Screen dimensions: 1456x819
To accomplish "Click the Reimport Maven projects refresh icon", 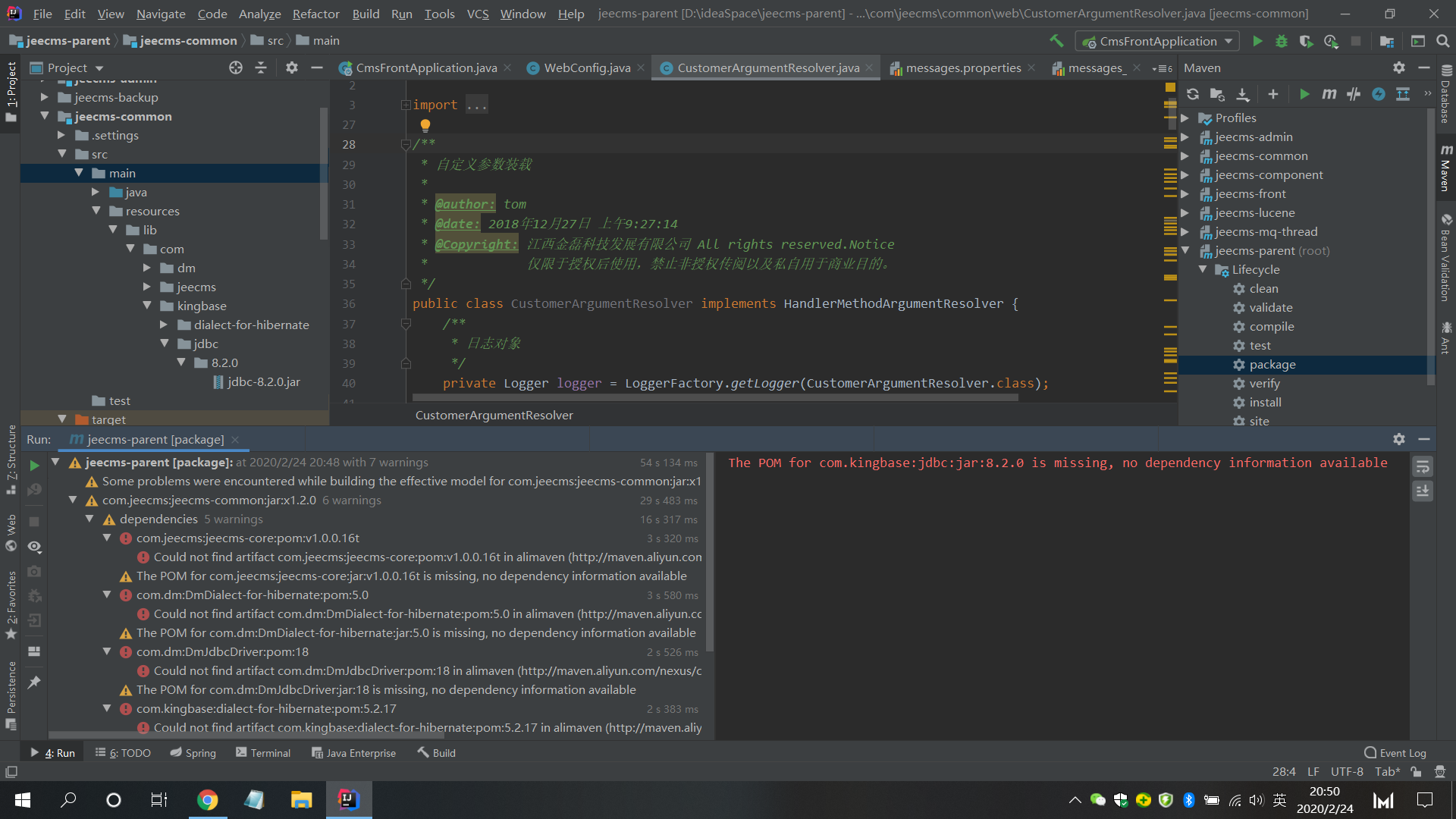I will coord(1193,94).
